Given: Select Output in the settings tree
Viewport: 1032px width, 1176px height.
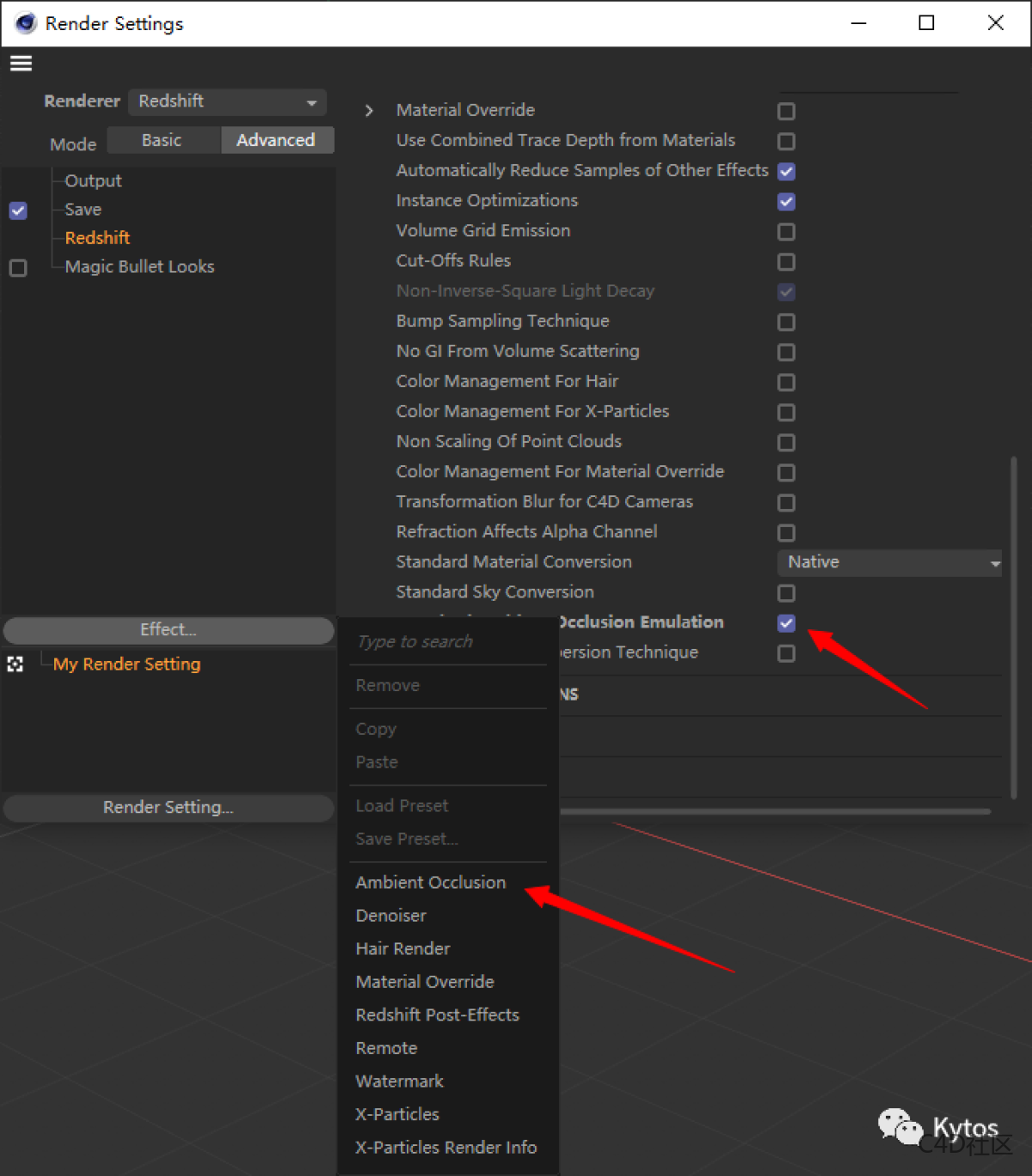Looking at the screenshot, I should pos(93,181).
